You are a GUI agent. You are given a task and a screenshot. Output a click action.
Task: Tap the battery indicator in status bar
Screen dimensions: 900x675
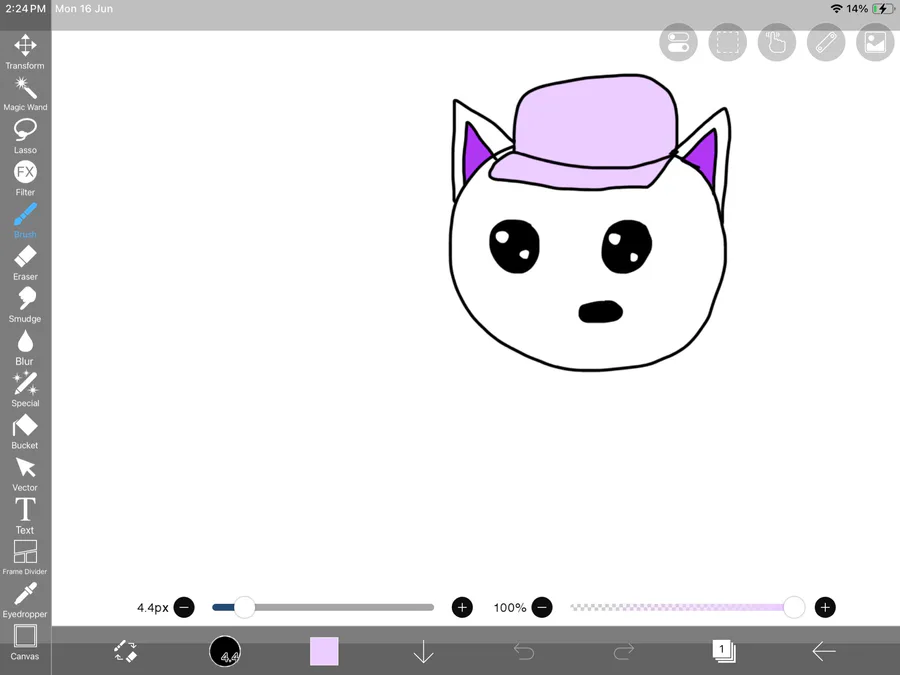click(x=883, y=9)
